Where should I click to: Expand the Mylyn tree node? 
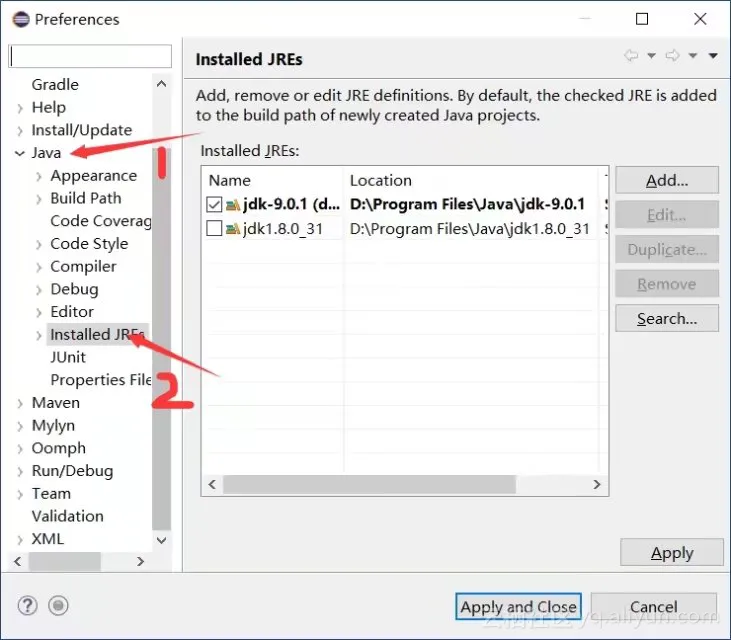click(20, 426)
